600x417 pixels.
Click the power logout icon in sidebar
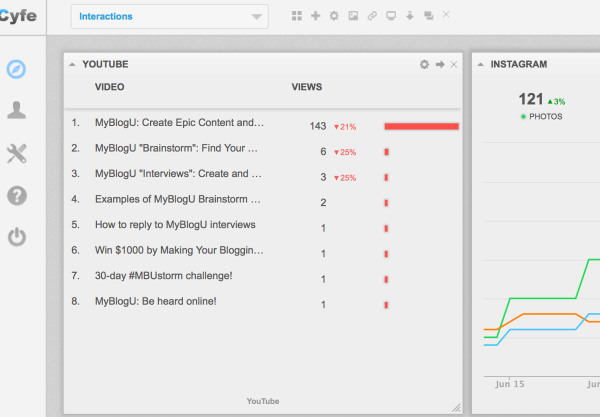[x=17, y=237]
